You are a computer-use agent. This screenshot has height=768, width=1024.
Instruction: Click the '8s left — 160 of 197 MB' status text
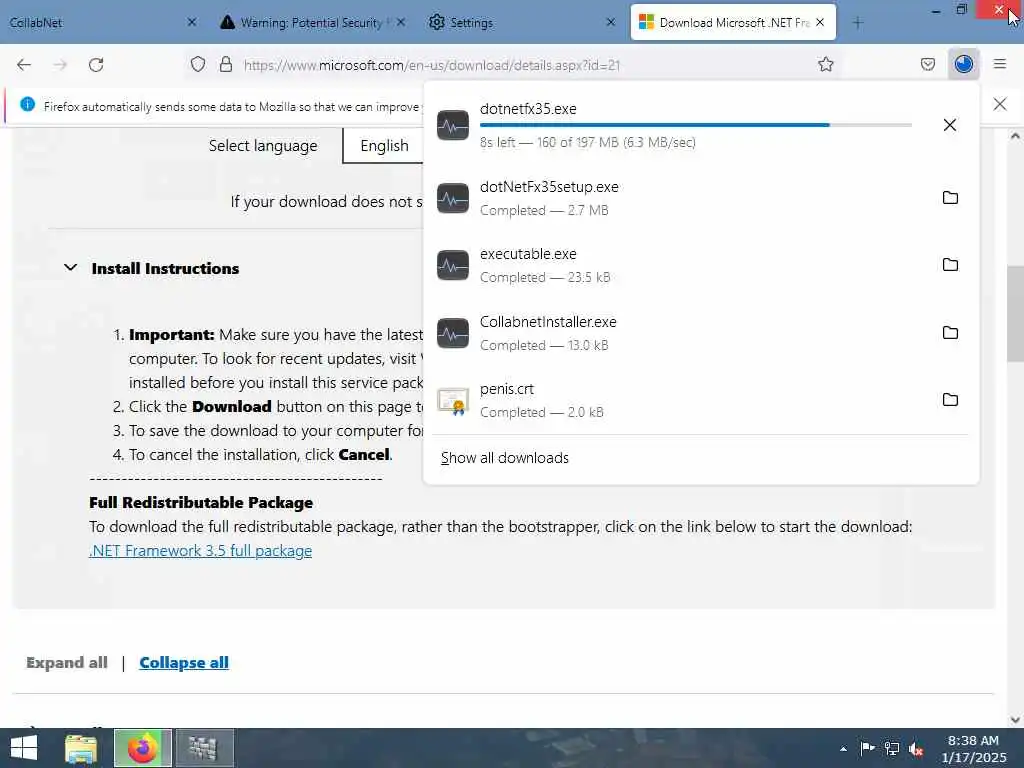[588, 142]
